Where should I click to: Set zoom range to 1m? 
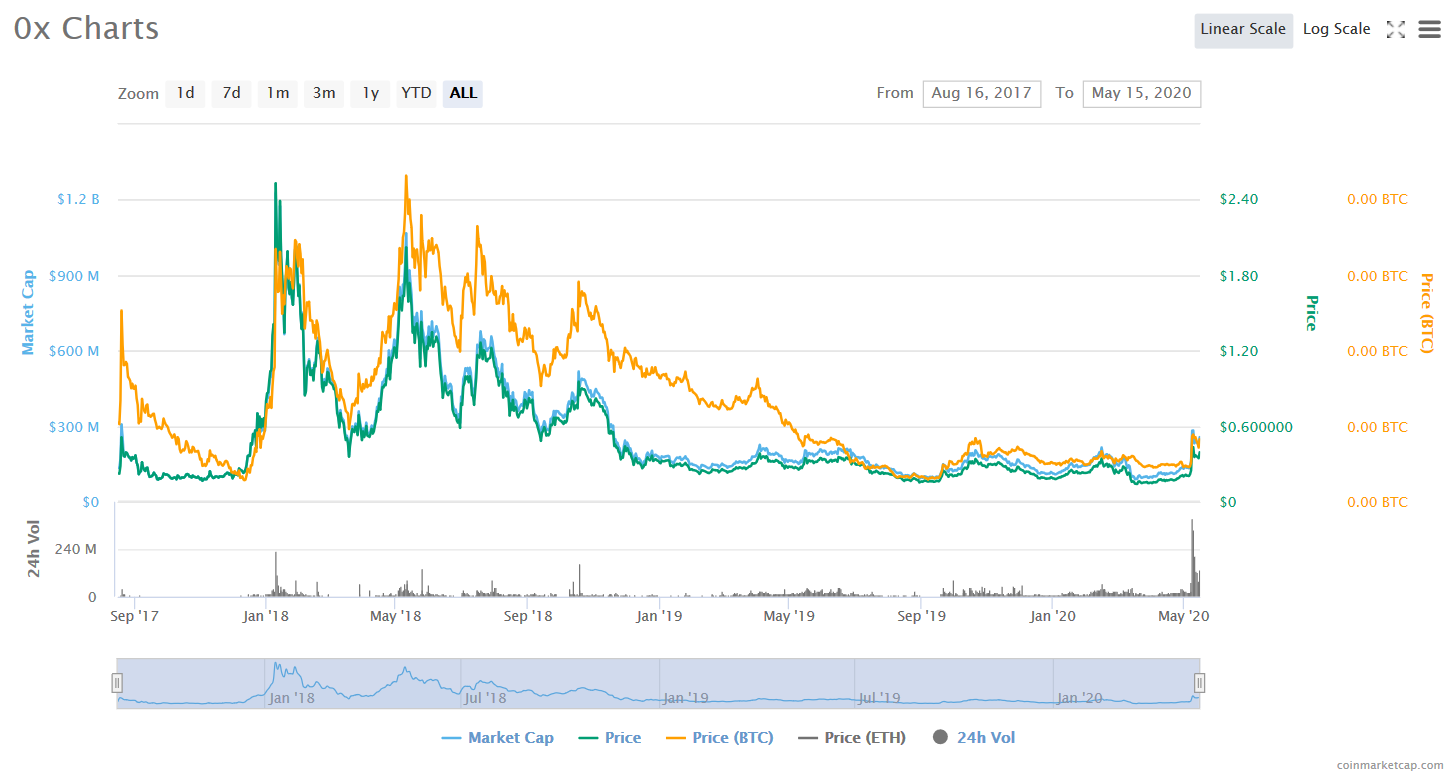point(277,93)
